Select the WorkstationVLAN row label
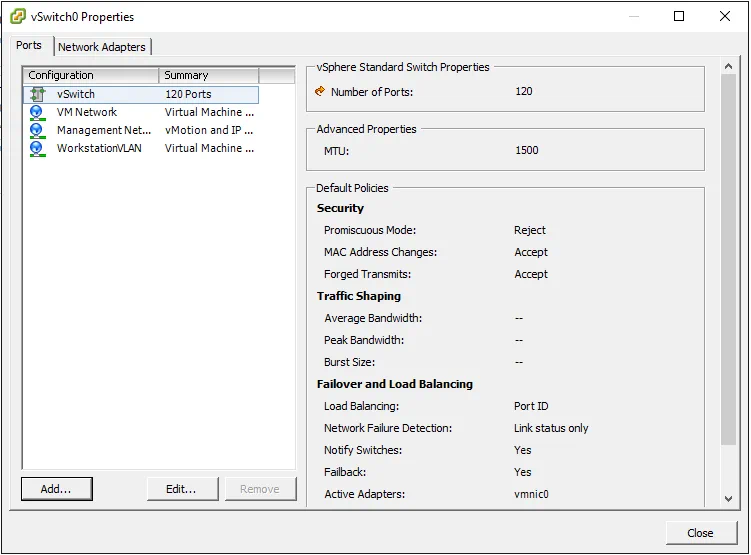 click(x=99, y=148)
